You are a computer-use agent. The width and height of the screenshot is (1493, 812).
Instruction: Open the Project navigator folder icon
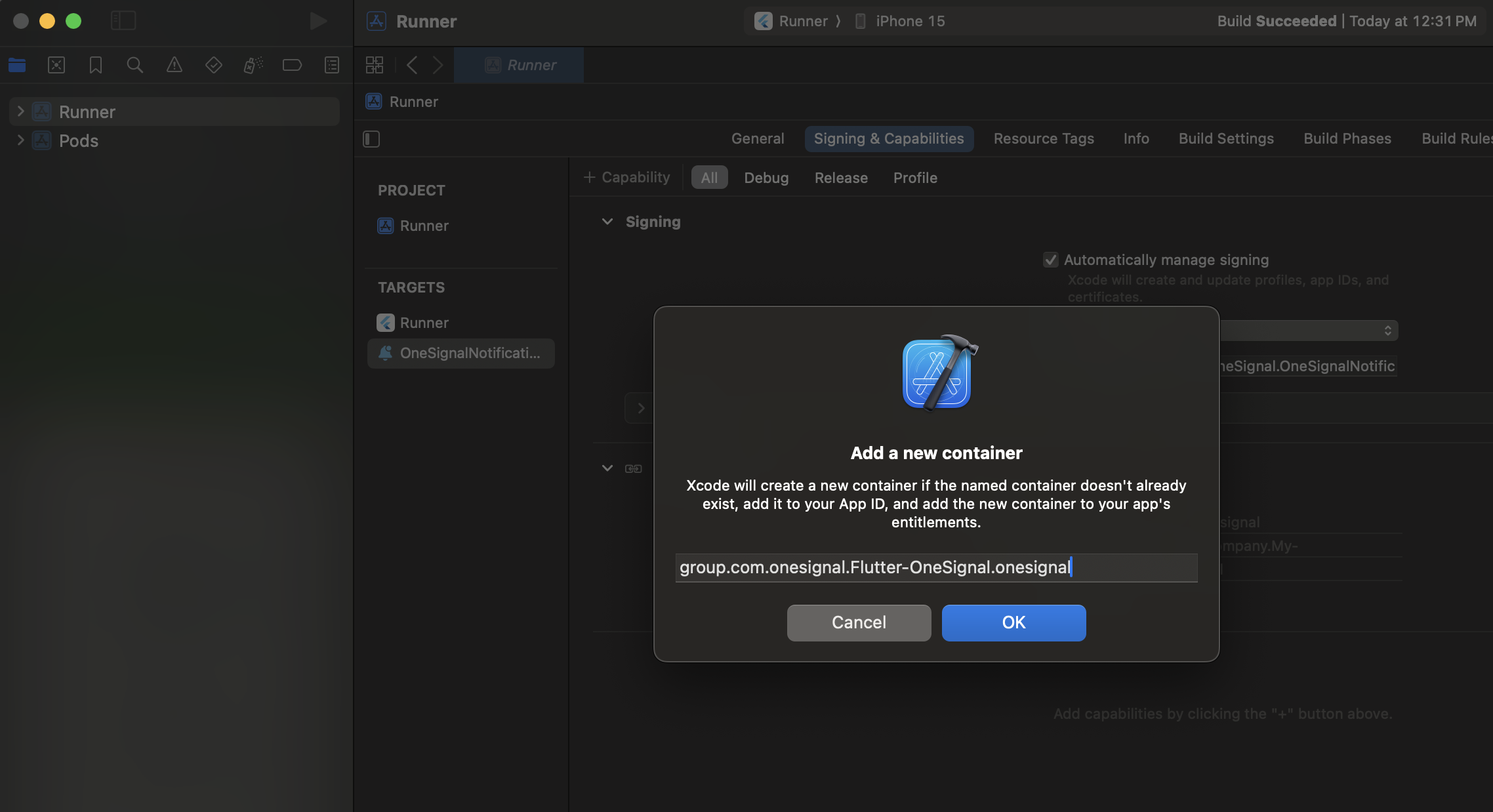coord(17,65)
